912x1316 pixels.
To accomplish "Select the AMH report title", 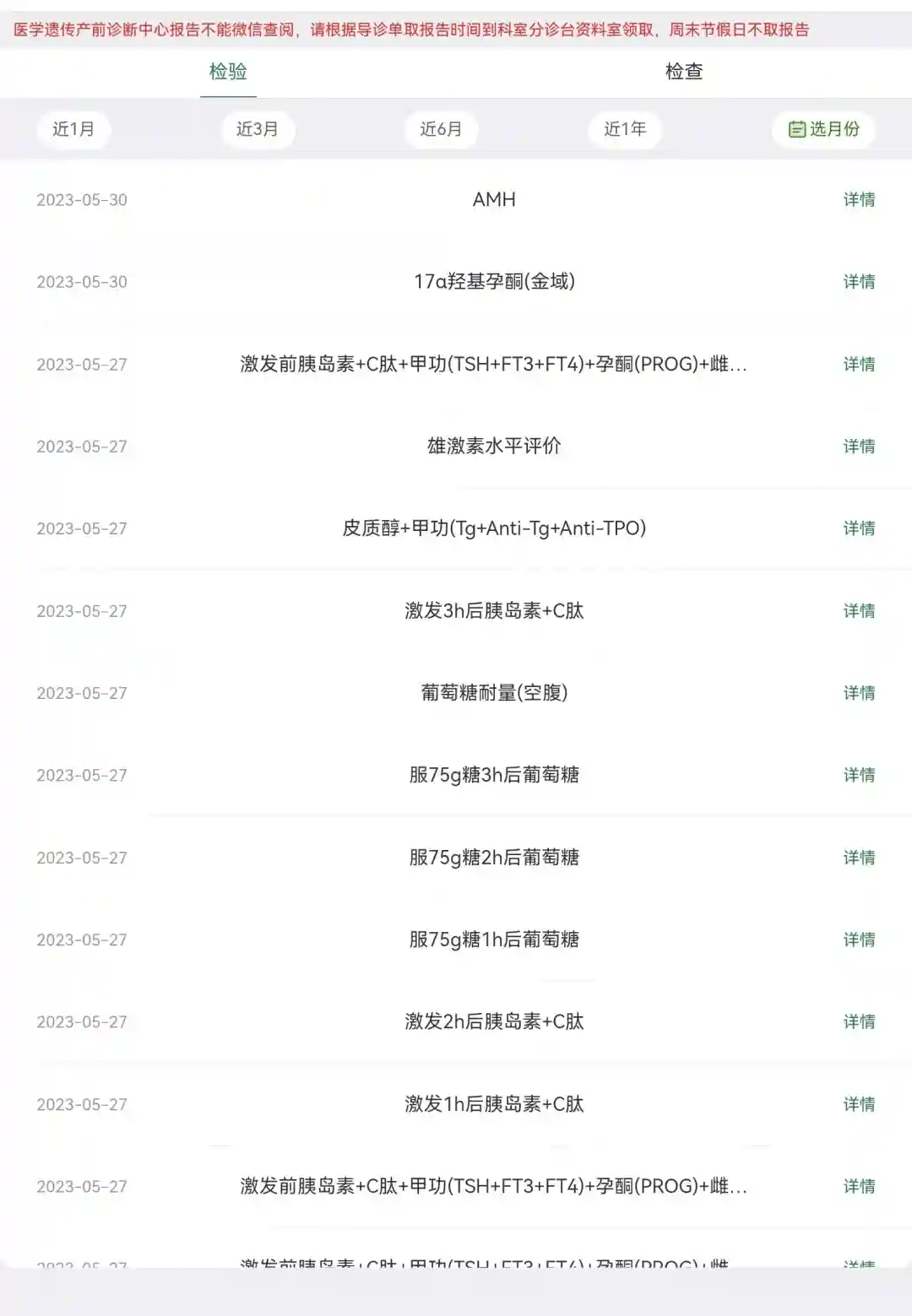I will click(x=494, y=200).
